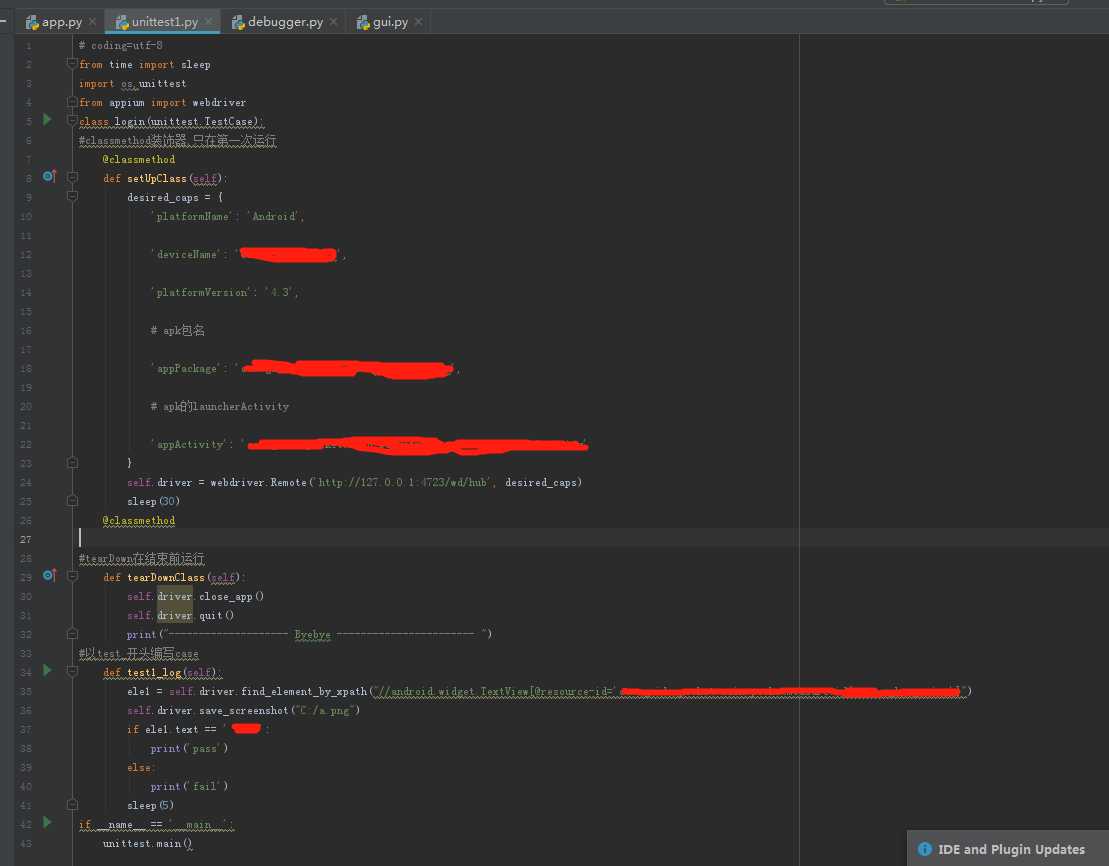Image resolution: width=1109 pixels, height=866 pixels.
Task: Close the debugger.py tab
Action: (x=334, y=22)
